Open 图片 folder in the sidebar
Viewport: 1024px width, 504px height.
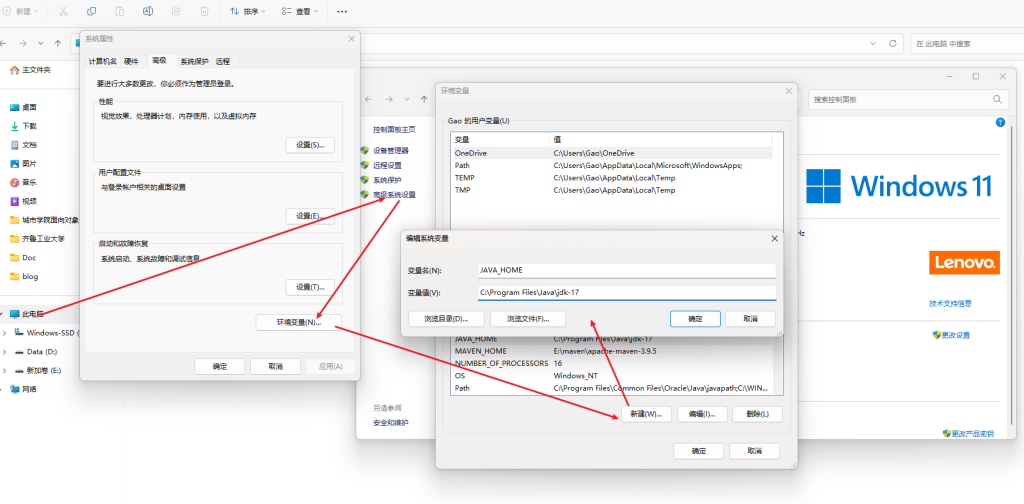coord(24,164)
